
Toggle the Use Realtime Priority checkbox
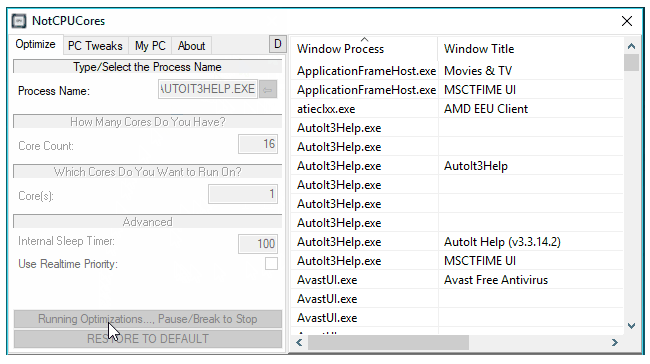(x=272, y=264)
